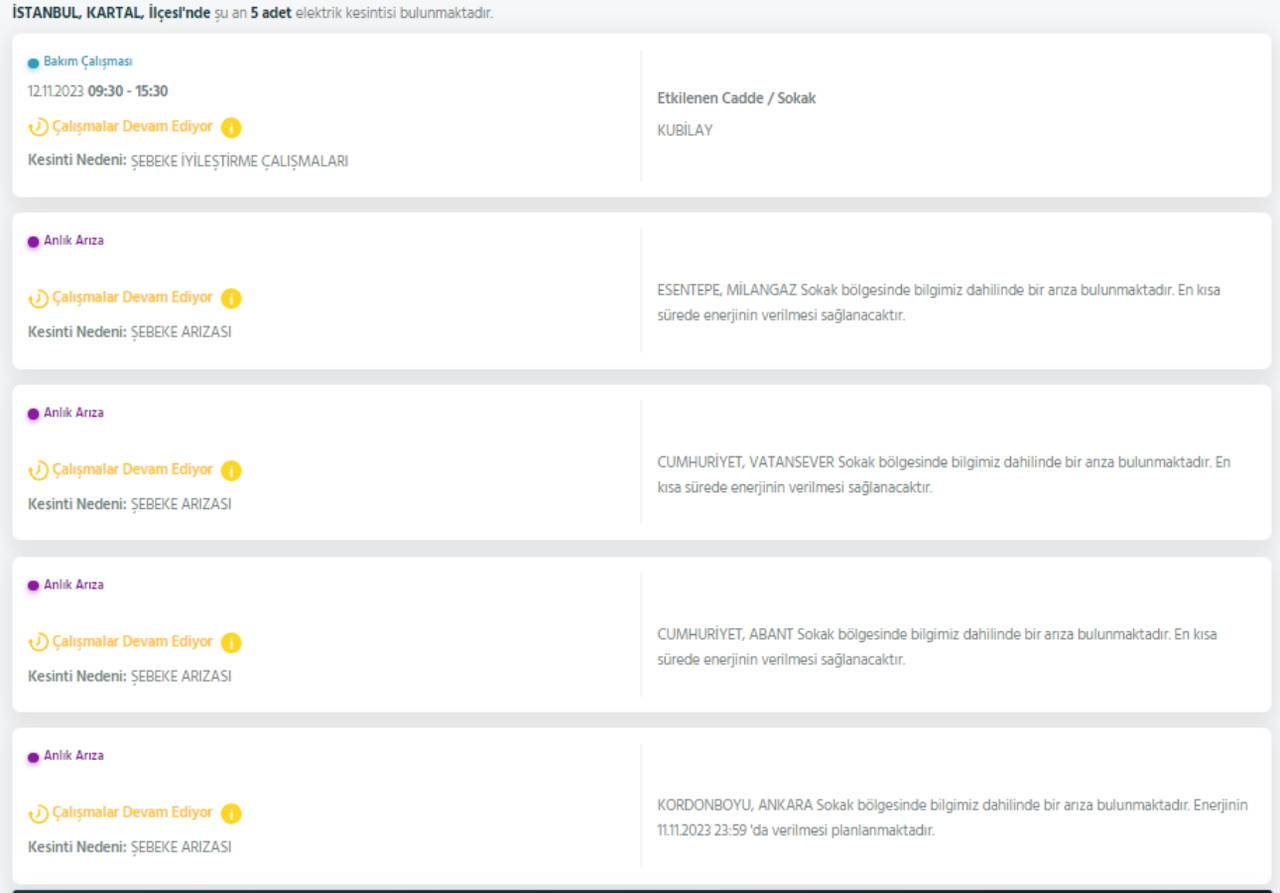The height and width of the screenshot is (893, 1280).
Task: Click the clock icon in KORDONBOYU outage card
Action: (38, 813)
